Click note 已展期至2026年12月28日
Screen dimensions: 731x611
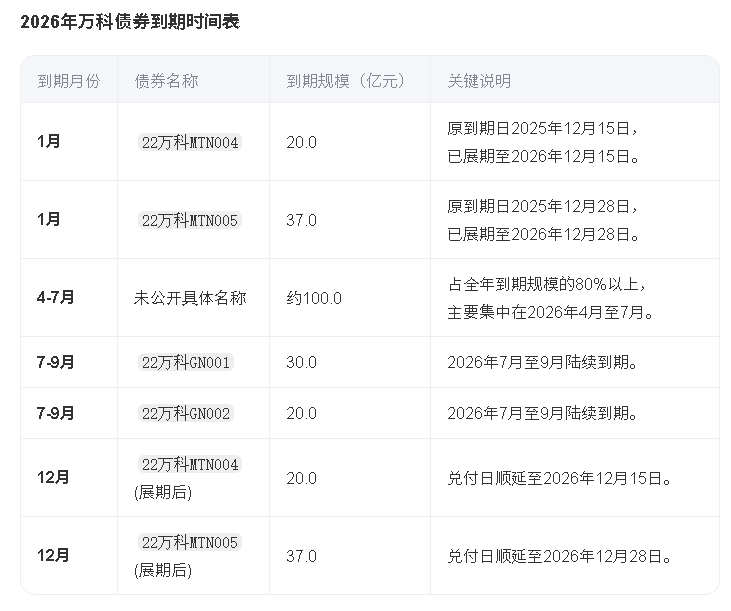click(x=544, y=234)
